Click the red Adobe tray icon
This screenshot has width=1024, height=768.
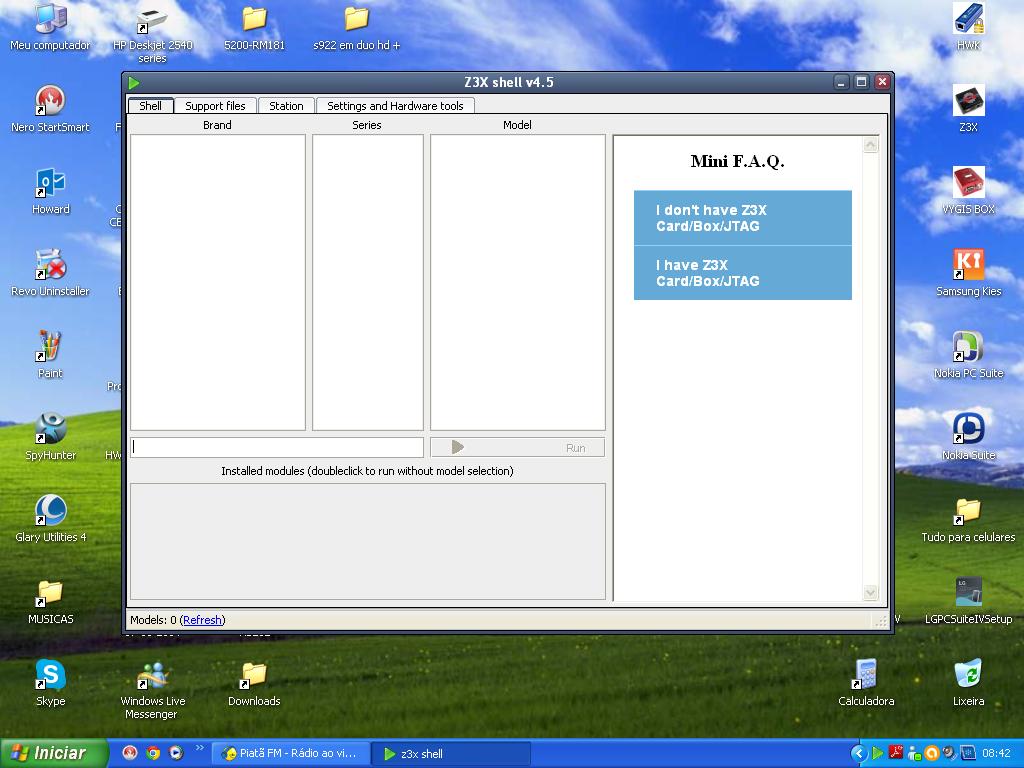pos(896,752)
